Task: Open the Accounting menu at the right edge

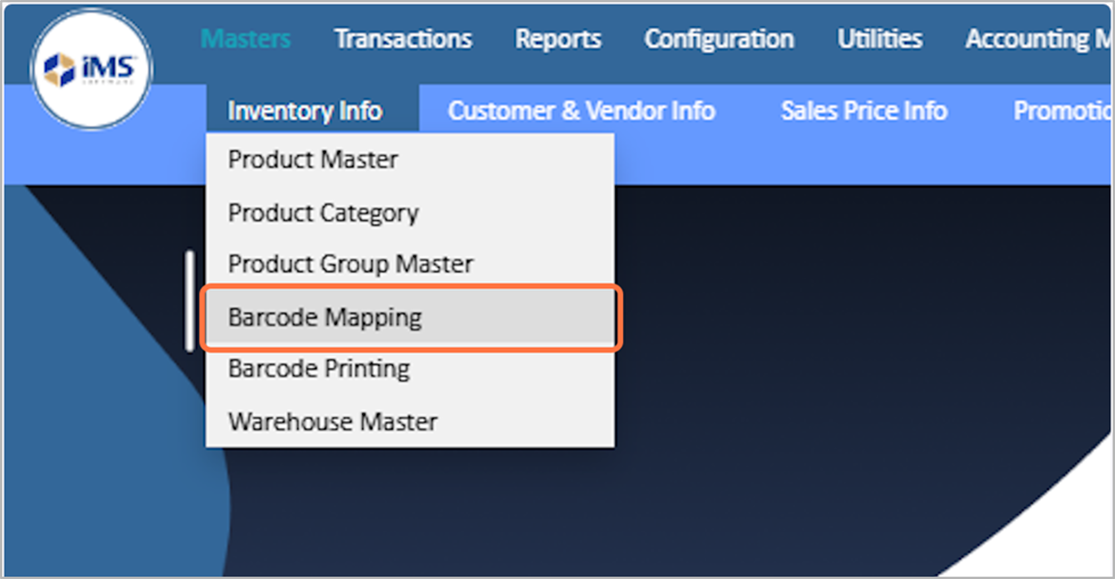Action: tap(1038, 39)
